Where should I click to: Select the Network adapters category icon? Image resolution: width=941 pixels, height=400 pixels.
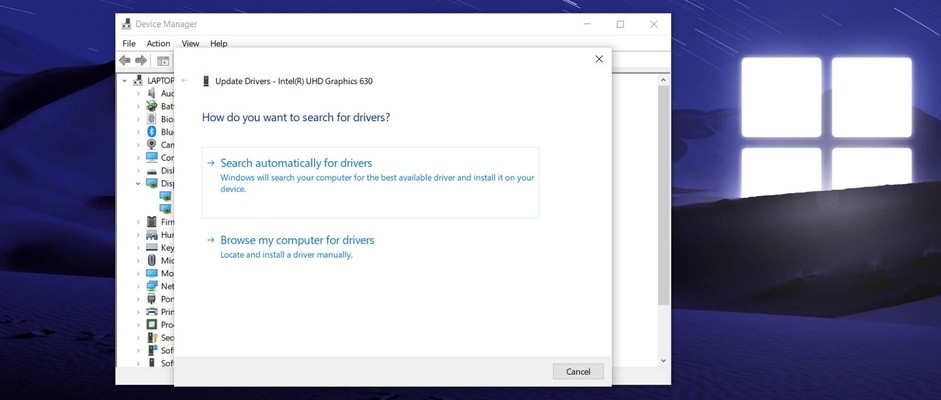click(x=151, y=286)
